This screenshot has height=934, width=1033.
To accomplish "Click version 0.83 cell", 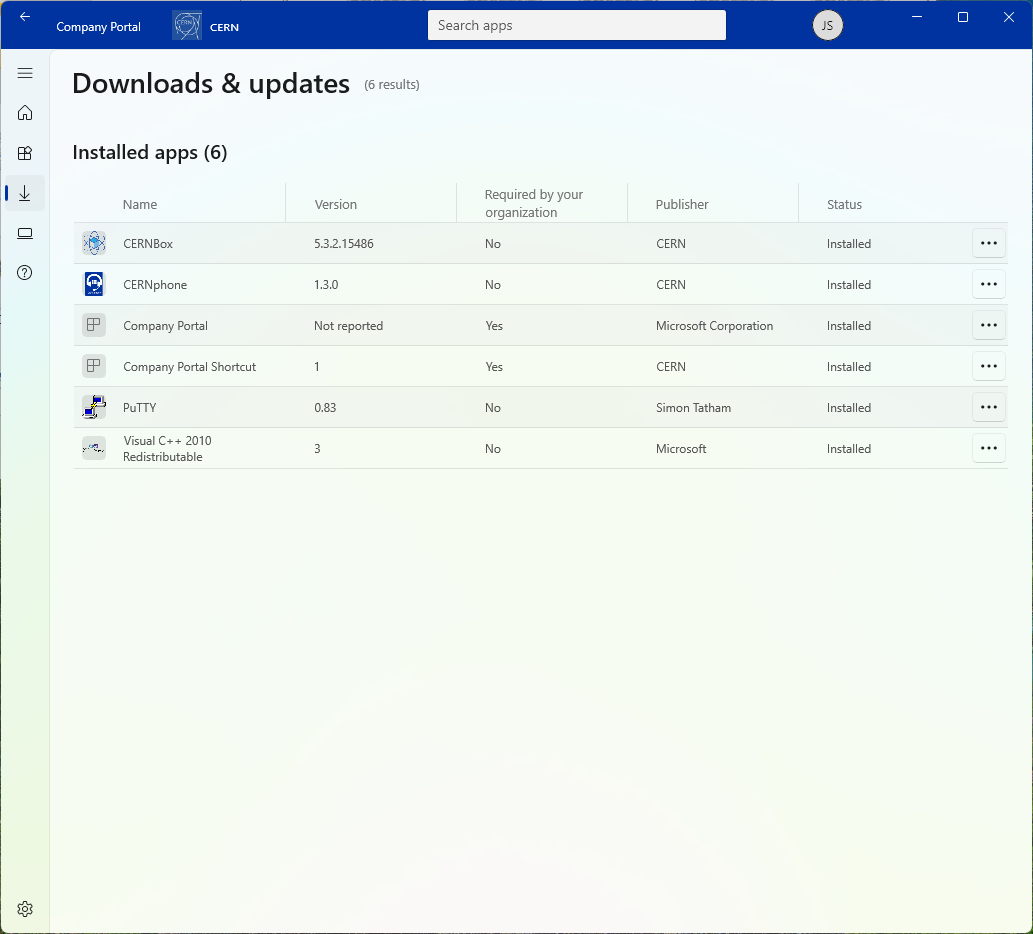I will 325,408.
